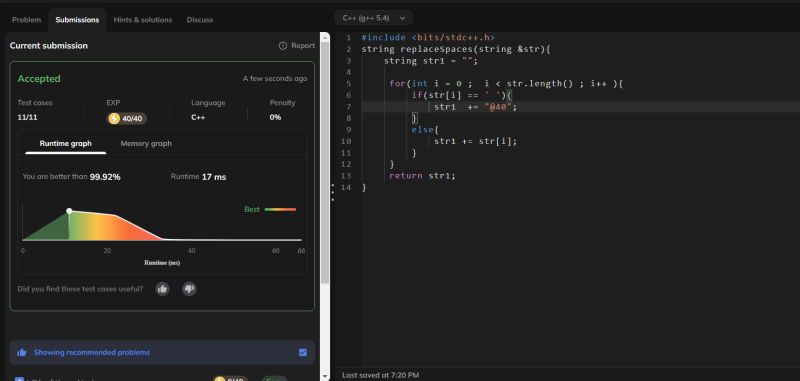Click the 'str1 += str[i];' line

pyautogui.click(x=476, y=141)
